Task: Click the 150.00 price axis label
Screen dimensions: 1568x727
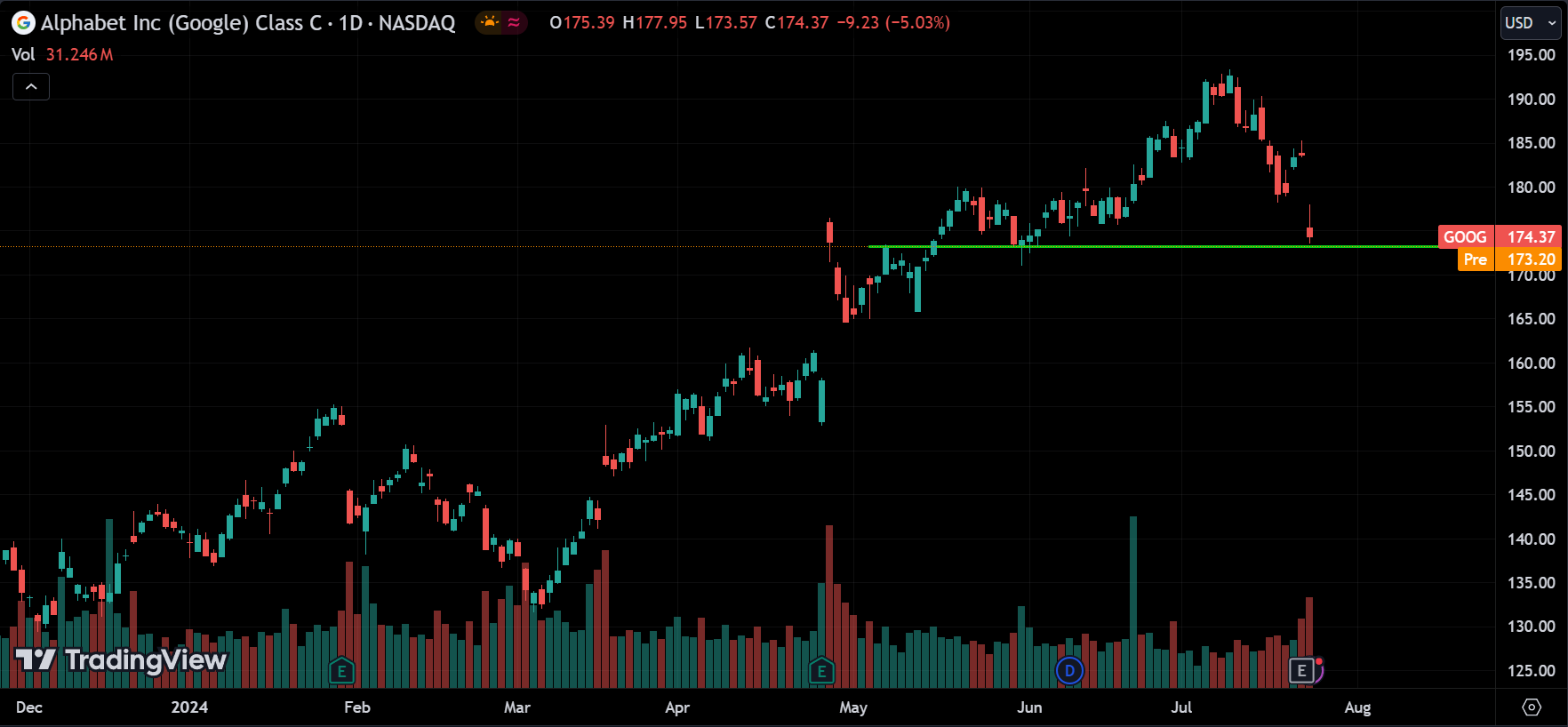Action: pyautogui.click(x=1531, y=451)
